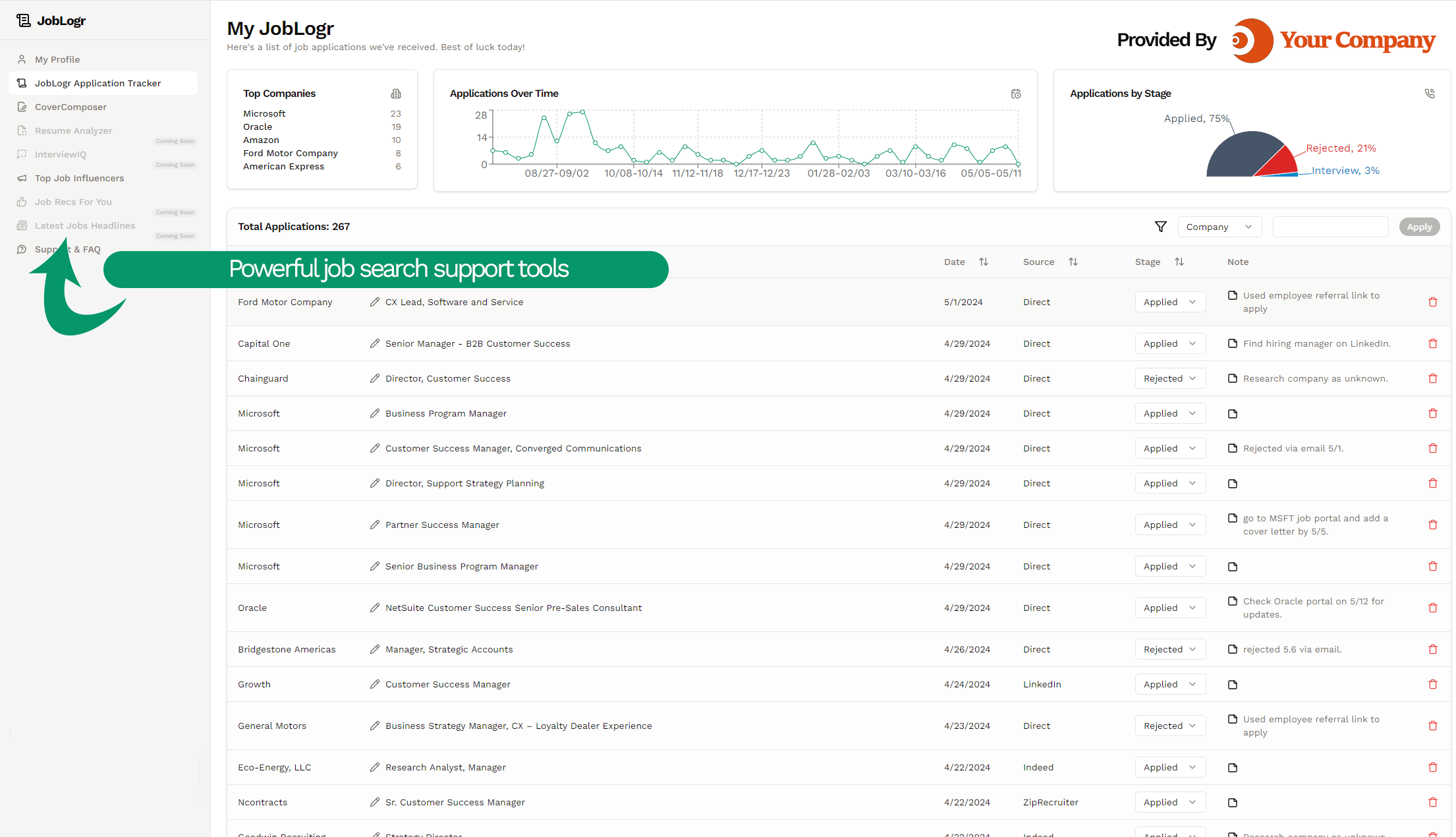The height and width of the screenshot is (837, 1456).
Task: Sort by Date column arrows
Action: 984,262
